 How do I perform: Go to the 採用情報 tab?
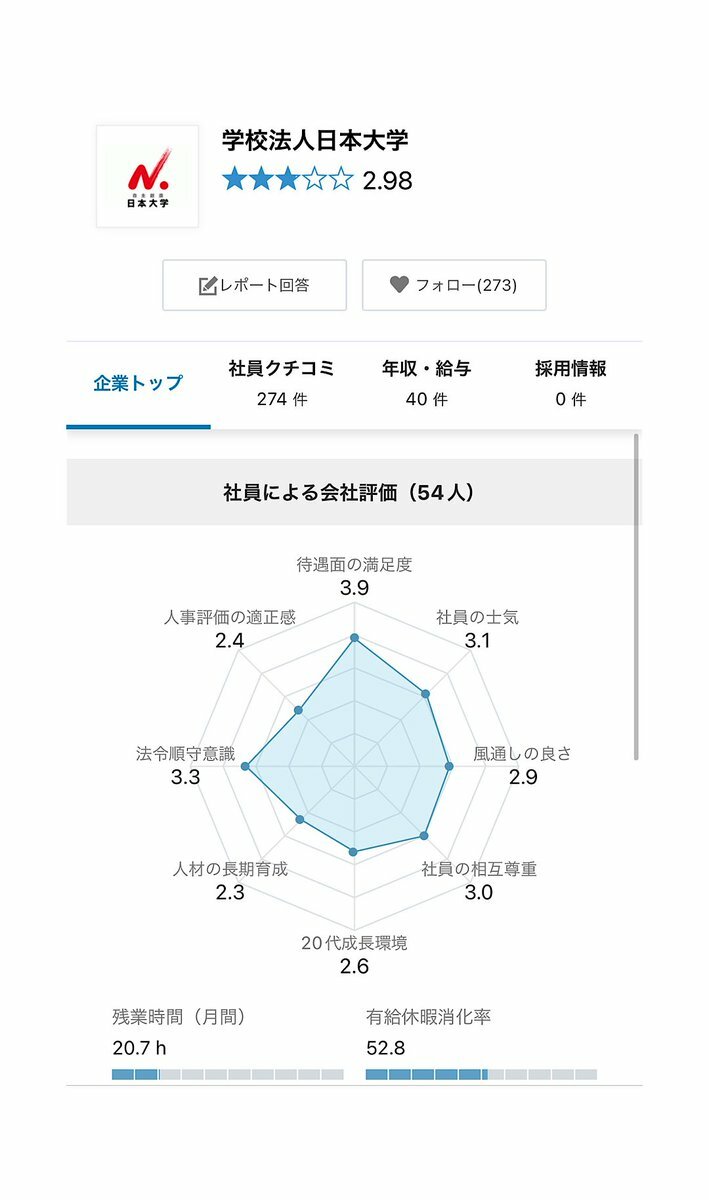[571, 384]
